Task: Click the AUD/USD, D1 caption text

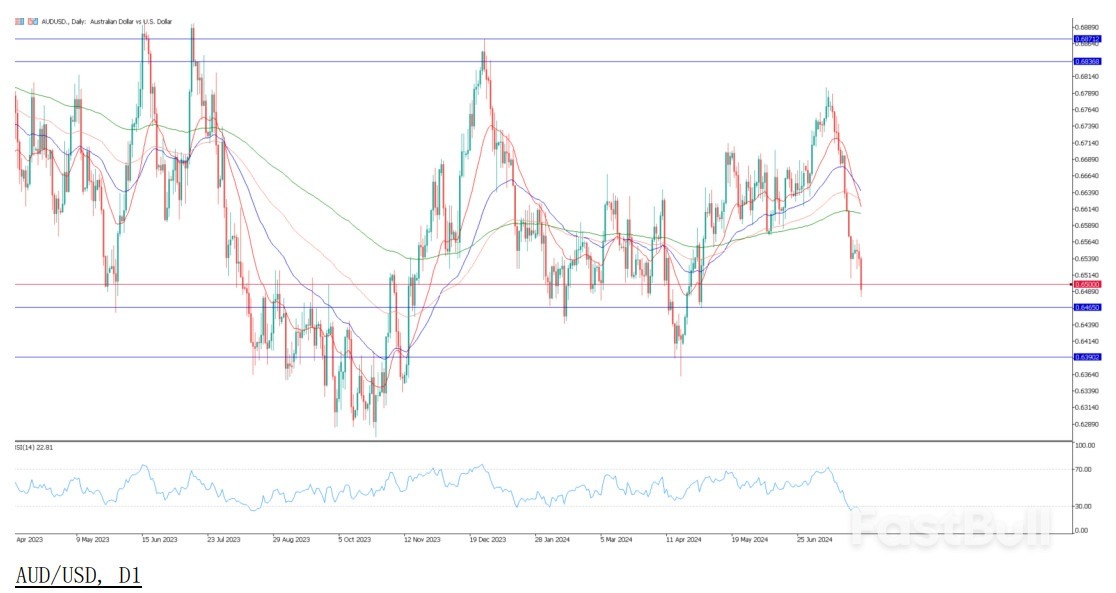Action: [78, 576]
